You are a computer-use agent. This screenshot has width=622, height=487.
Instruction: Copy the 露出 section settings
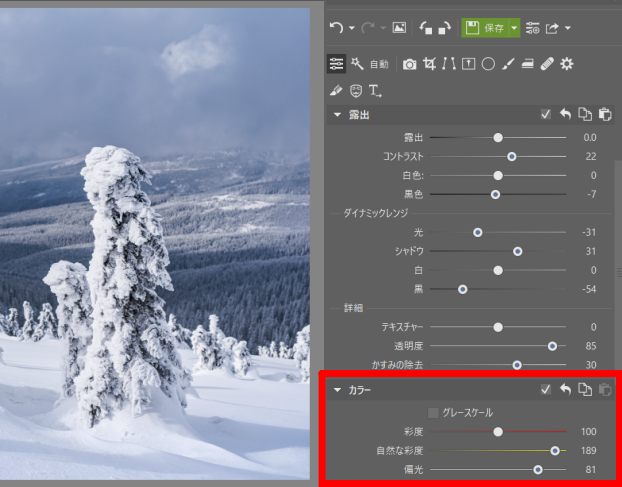(585, 114)
